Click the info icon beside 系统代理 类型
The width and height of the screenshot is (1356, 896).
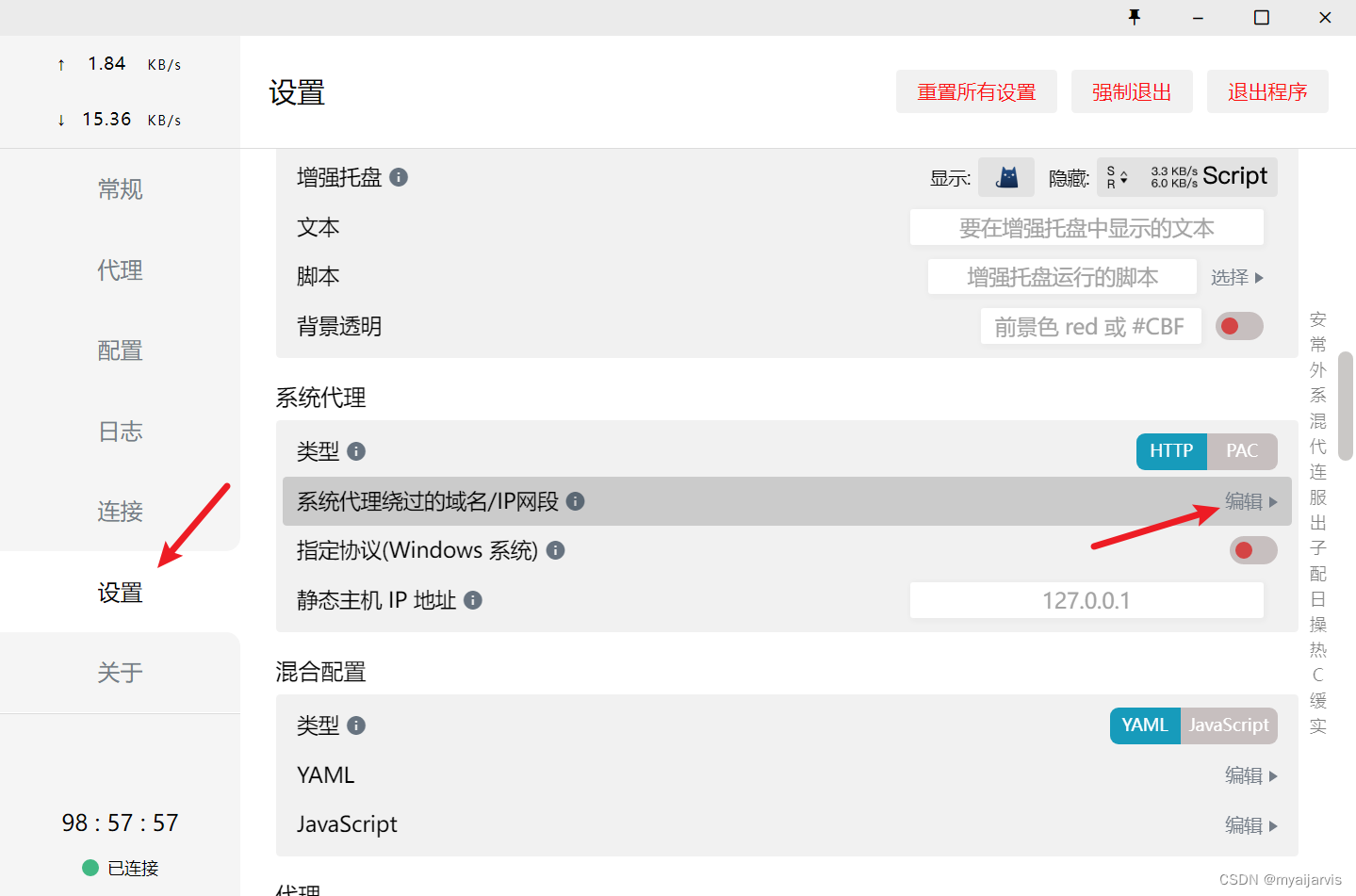(x=356, y=451)
